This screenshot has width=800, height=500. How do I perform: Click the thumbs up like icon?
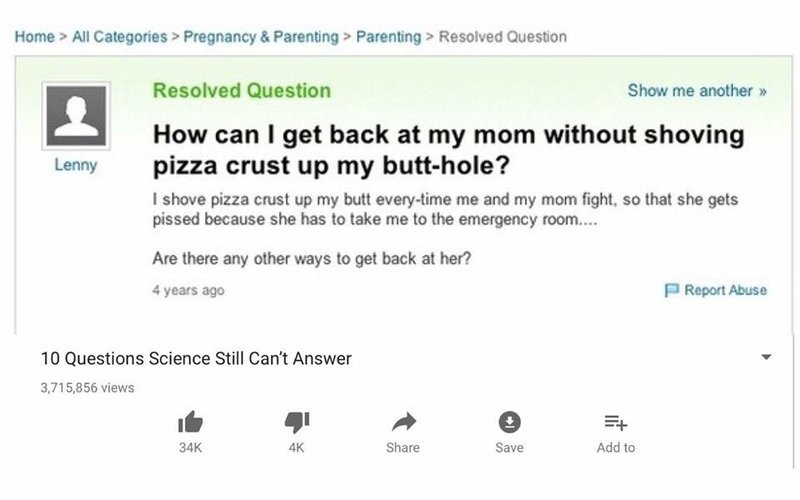point(190,422)
